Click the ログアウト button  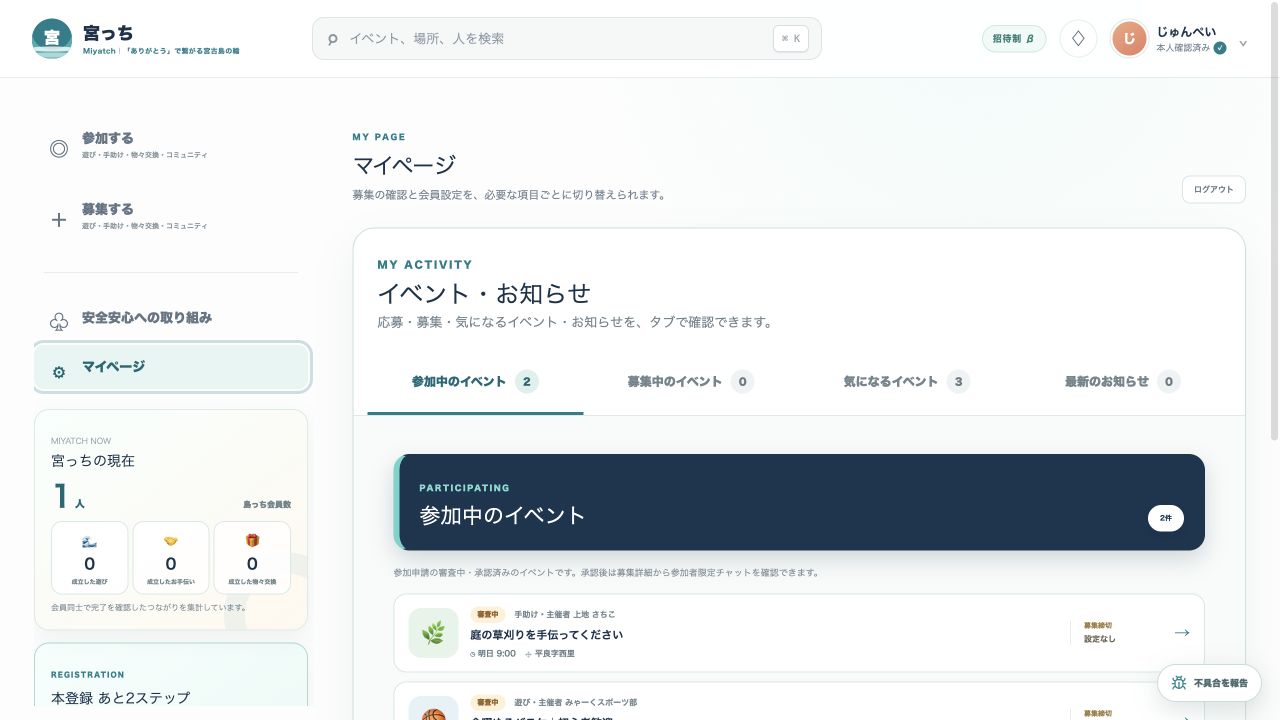point(1214,190)
